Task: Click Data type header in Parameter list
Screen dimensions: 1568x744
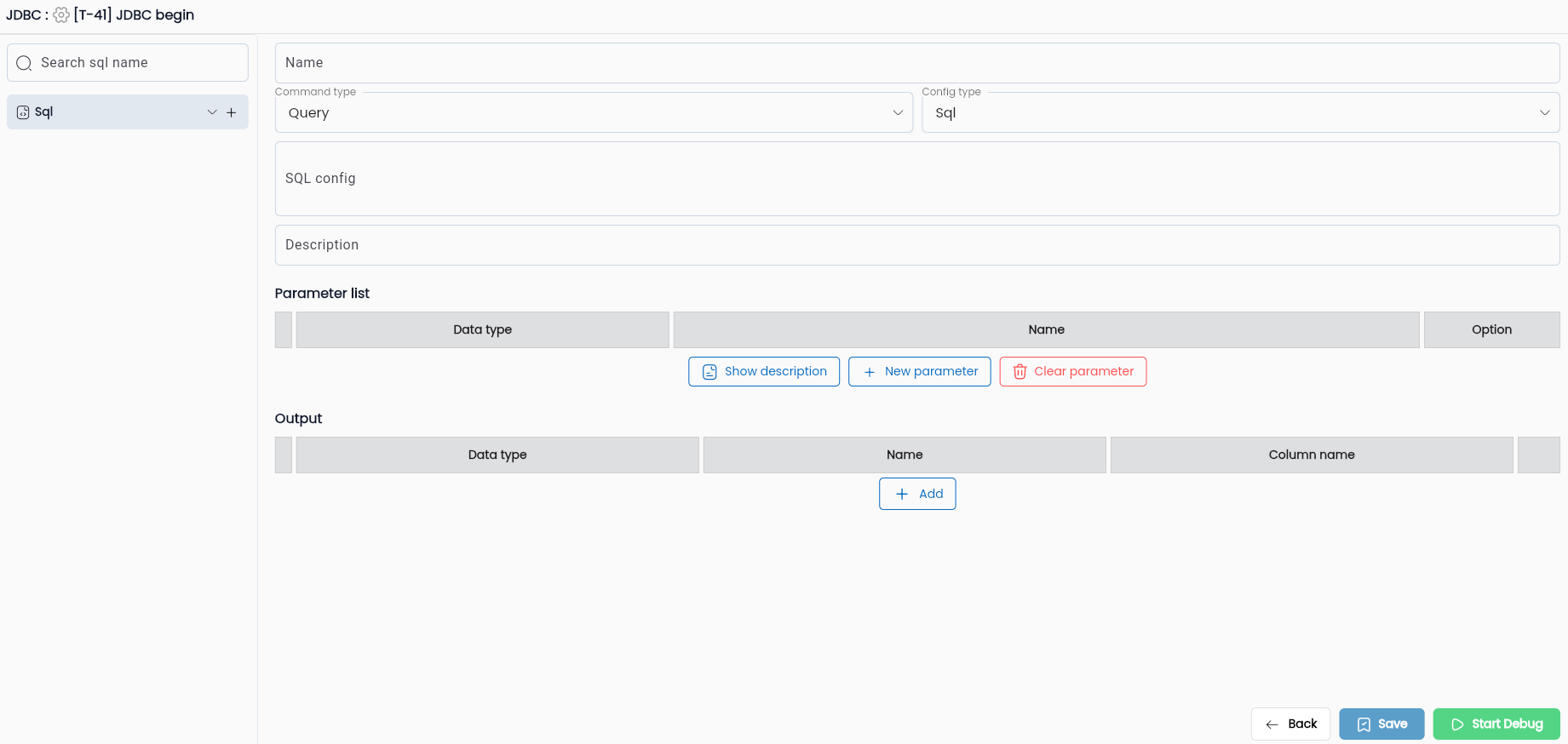Action: [483, 329]
